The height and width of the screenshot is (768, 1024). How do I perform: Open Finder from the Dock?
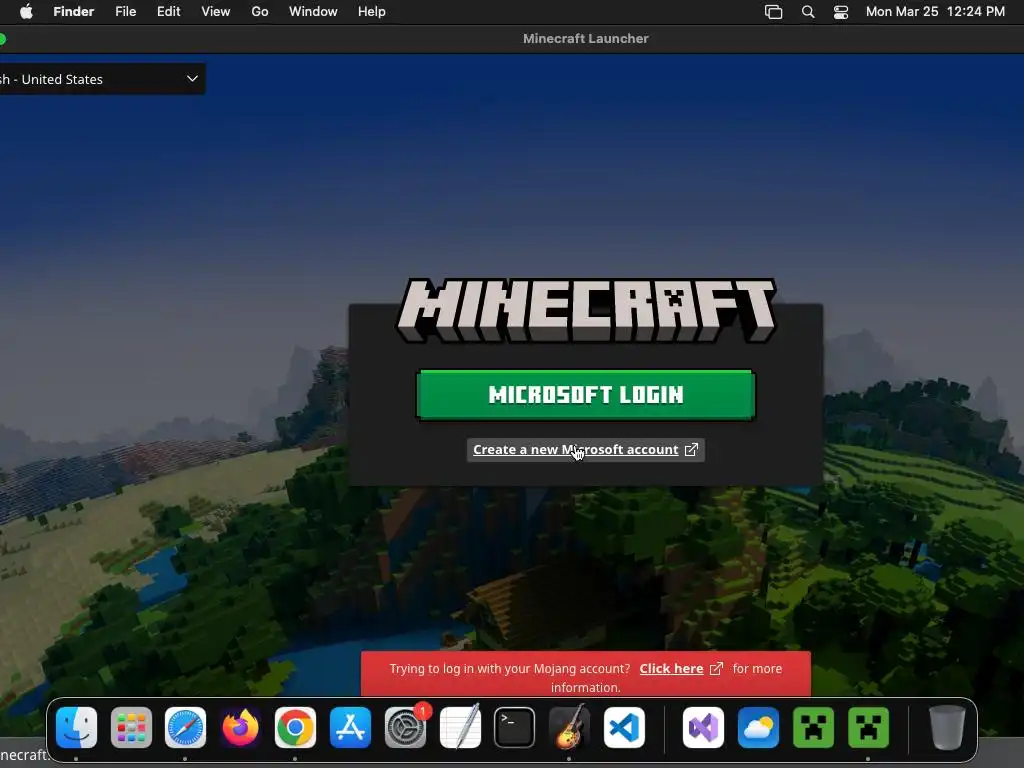pos(76,727)
